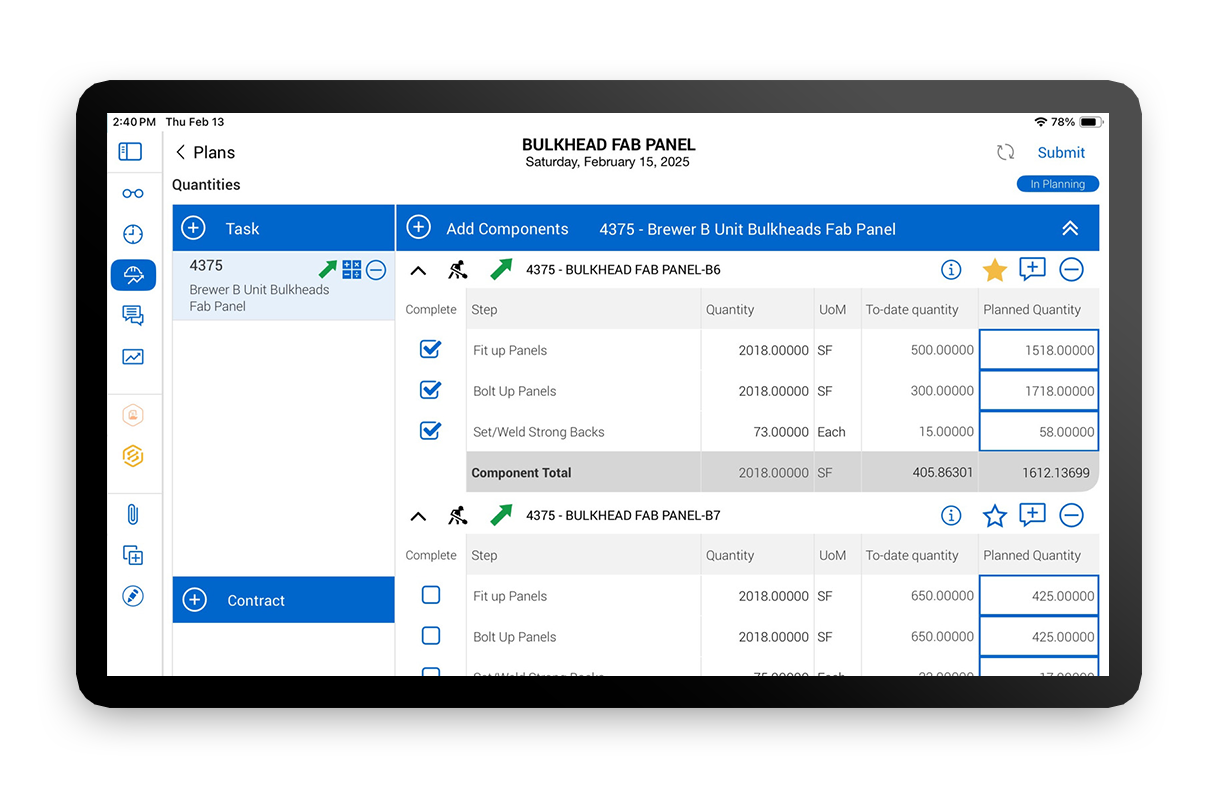This screenshot has width=1215, height=788.
Task: Collapse the PANEL-B7 component section
Action: [418, 515]
